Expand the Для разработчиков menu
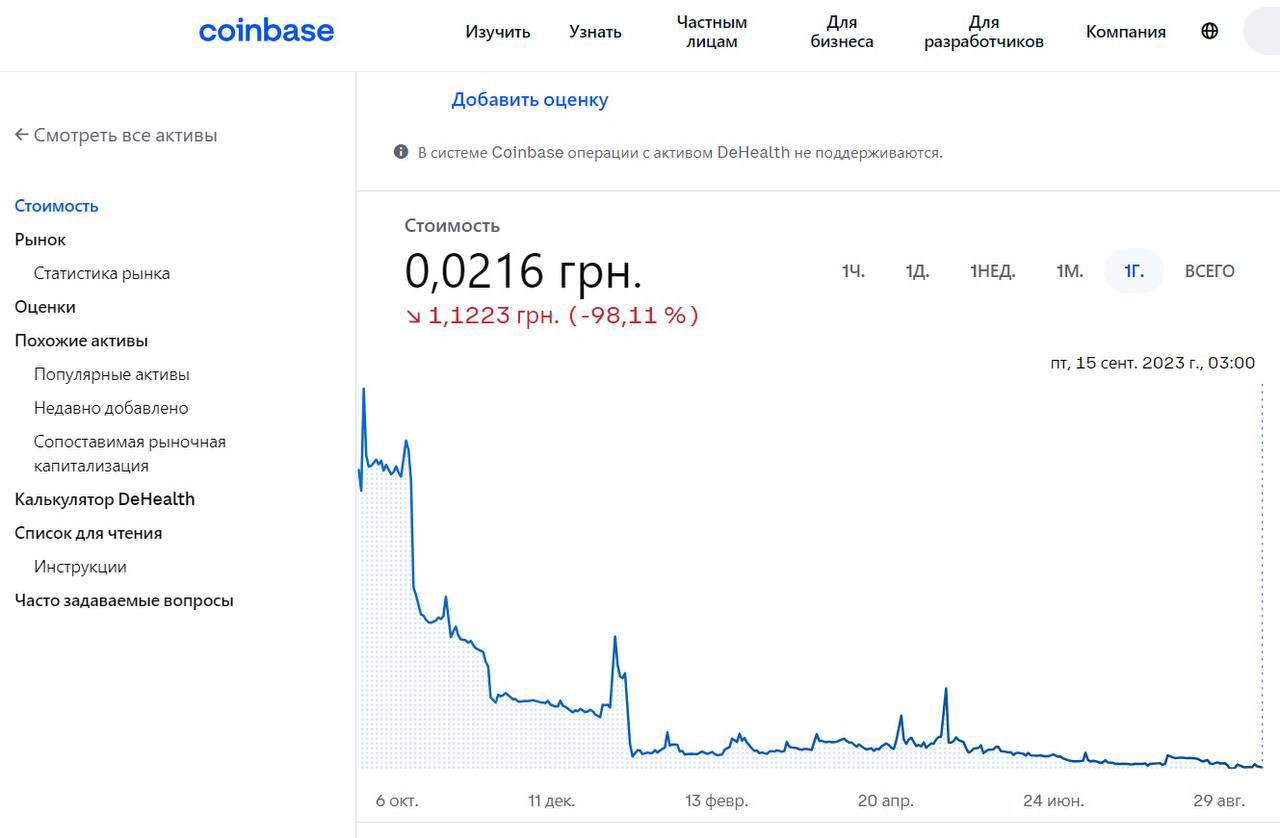The width and height of the screenshot is (1280, 838). click(983, 32)
